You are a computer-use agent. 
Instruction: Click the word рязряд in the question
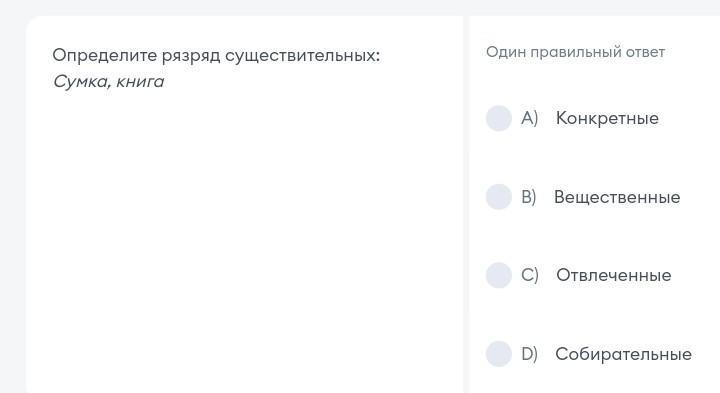(x=191, y=57)
